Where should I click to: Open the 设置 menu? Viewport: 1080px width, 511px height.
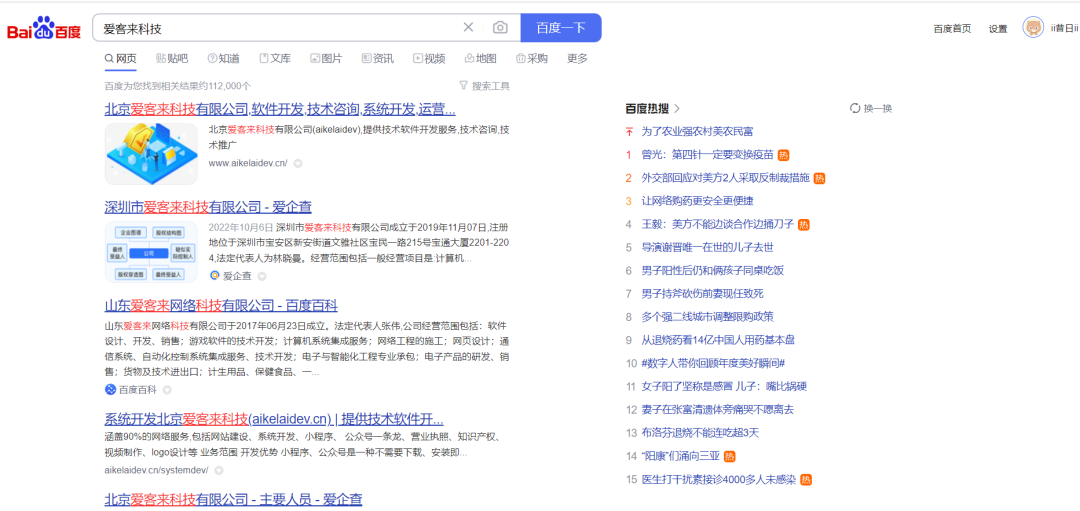click(x=998, y=28)
